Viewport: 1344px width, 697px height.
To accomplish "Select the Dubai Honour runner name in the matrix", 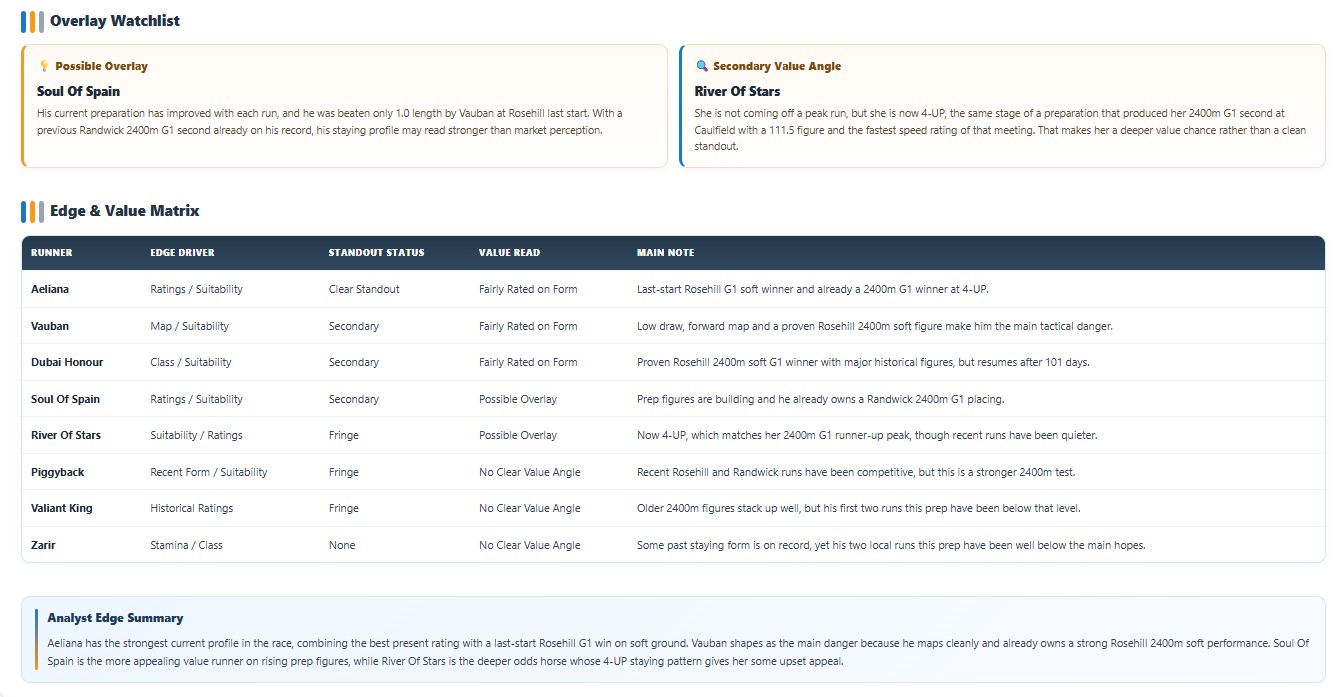I will pos(67,362).
